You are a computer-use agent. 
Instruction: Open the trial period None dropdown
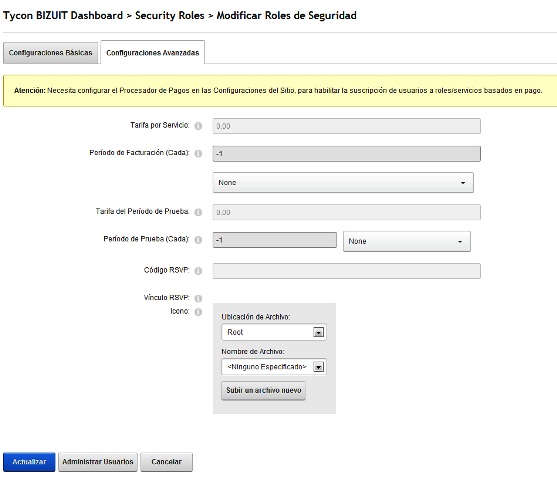click(x=406, y=241)
